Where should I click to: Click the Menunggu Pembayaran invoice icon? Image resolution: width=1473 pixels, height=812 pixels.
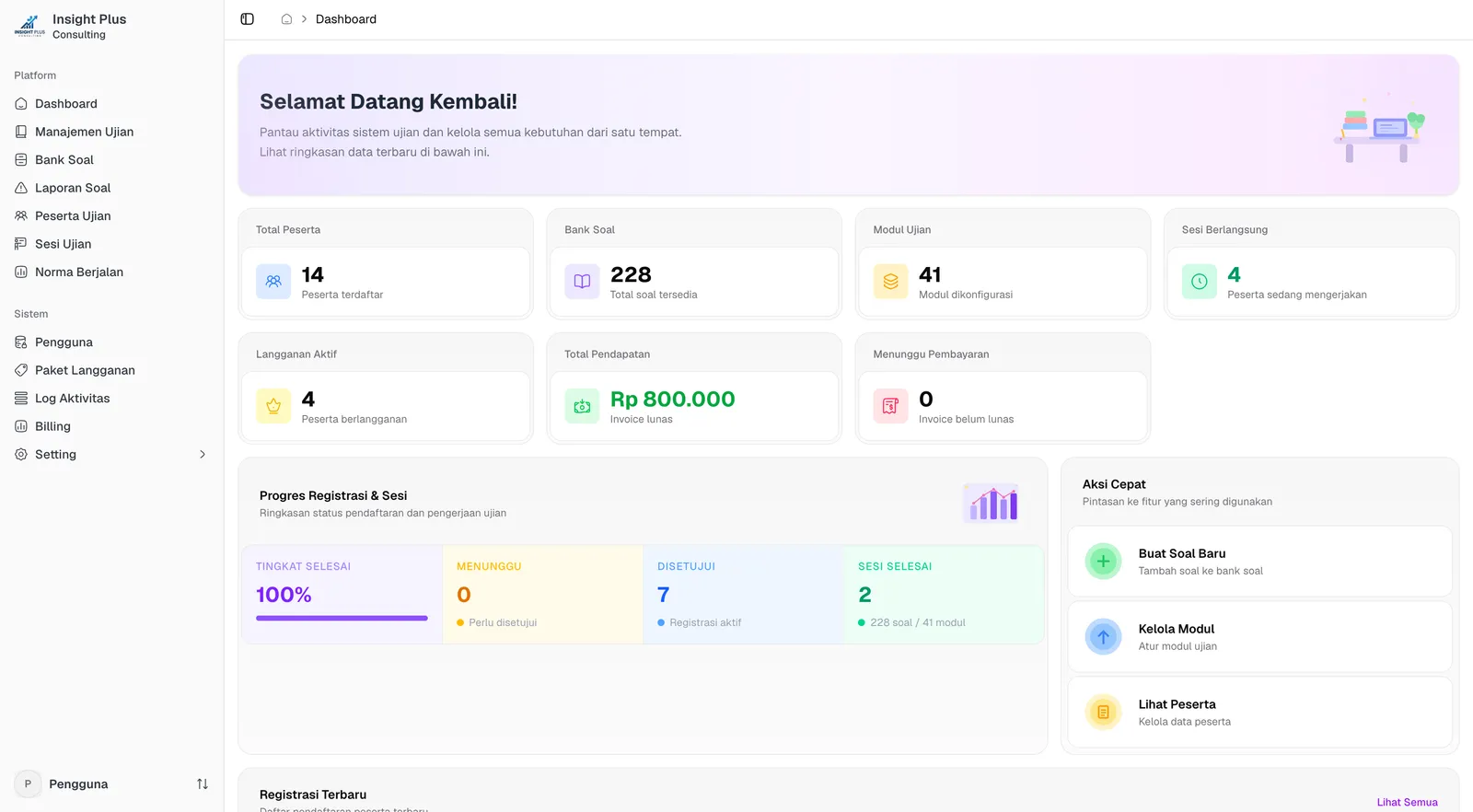(890, 406)
